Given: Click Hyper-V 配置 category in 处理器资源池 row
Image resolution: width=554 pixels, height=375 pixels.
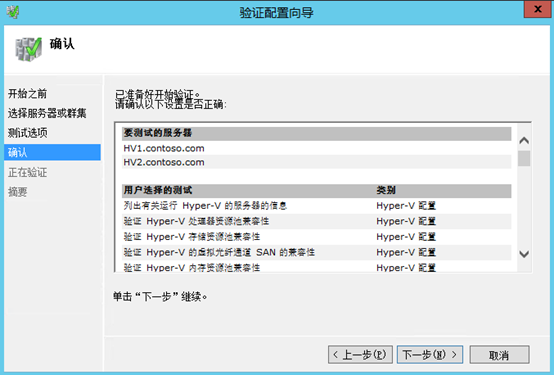Looking at the screenshot, I should tap(406, 221).
